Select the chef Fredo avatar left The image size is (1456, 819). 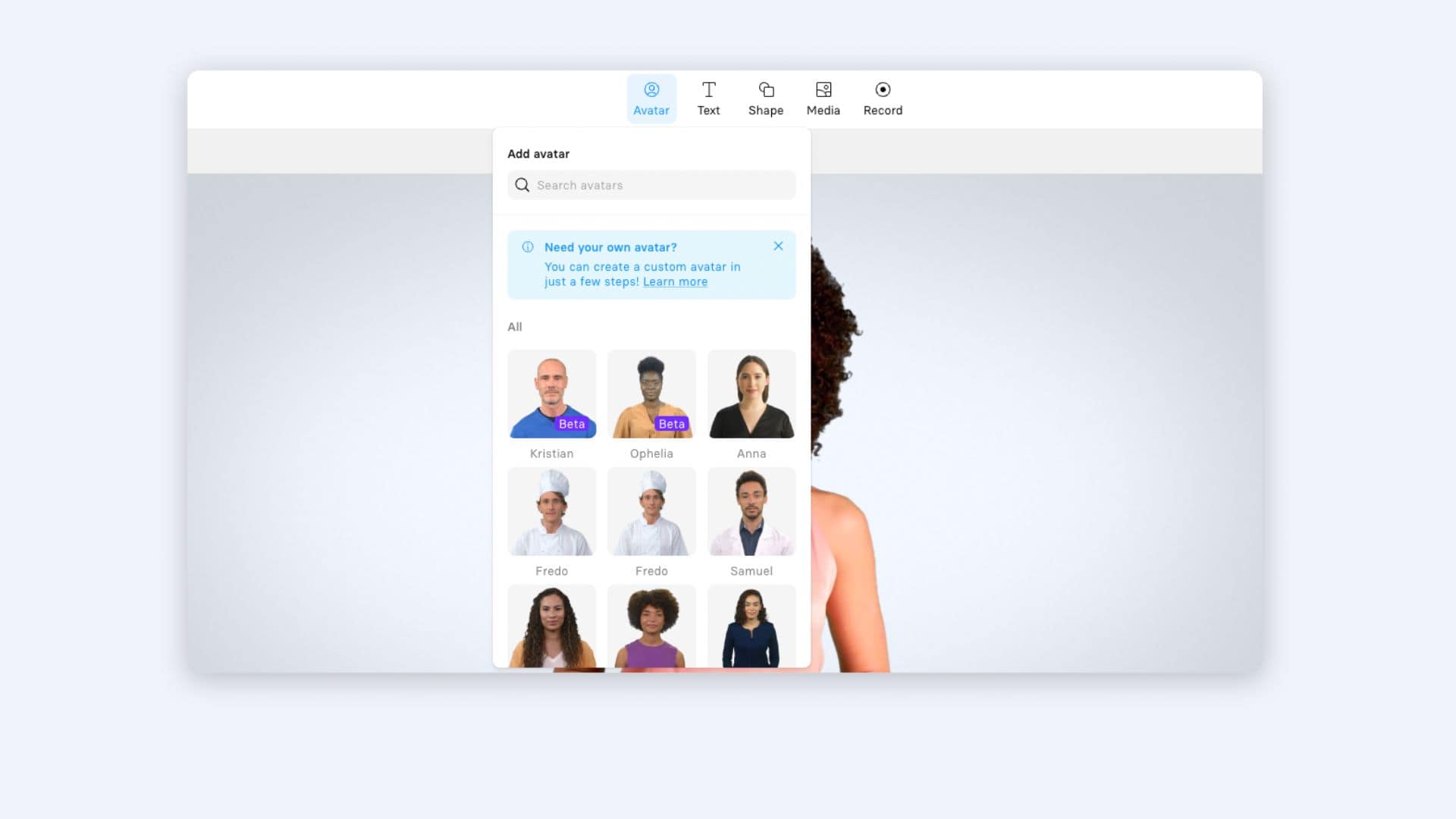pos(551,511)
